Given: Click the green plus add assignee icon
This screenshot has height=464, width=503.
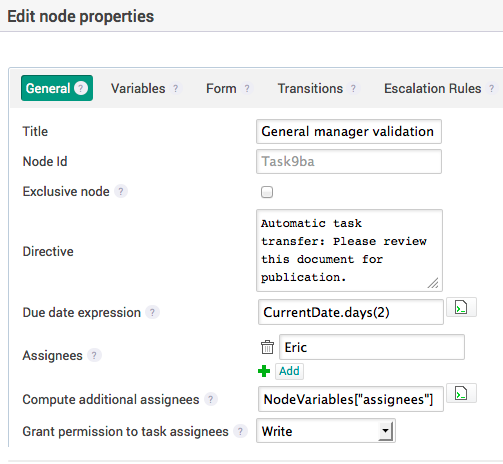Looking at the screenshot, I should (264, 371).
